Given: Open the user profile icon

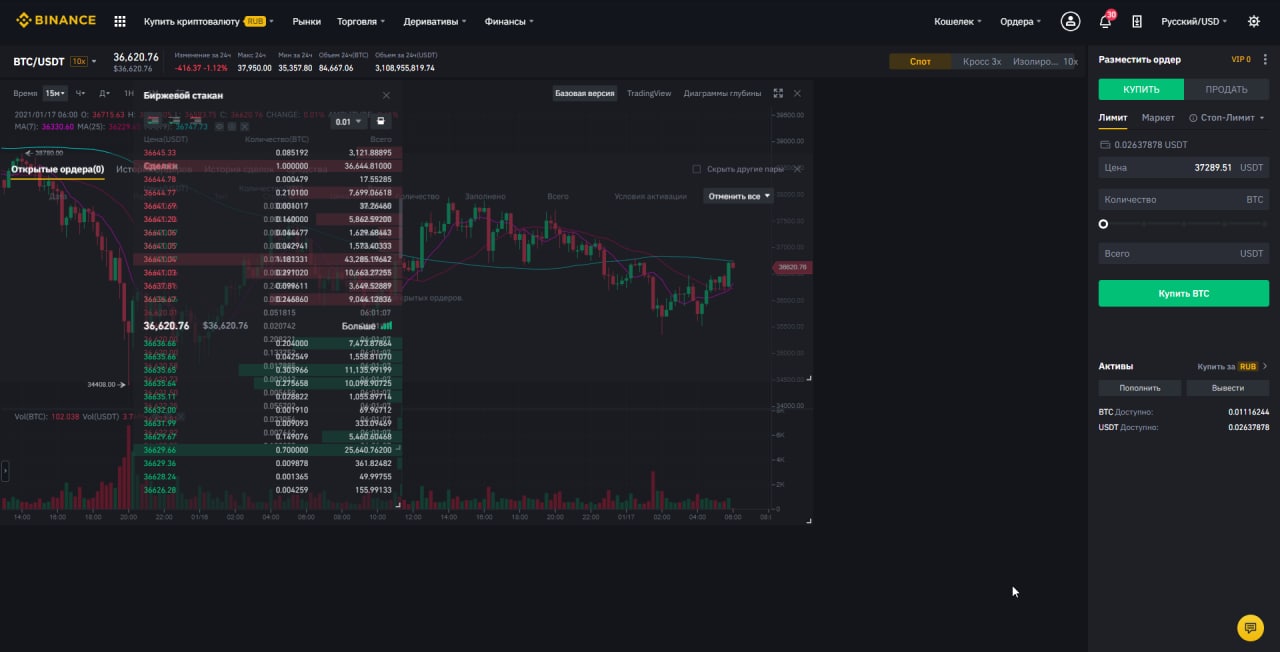Looking at the screenshot, I should pos(1071,21).
